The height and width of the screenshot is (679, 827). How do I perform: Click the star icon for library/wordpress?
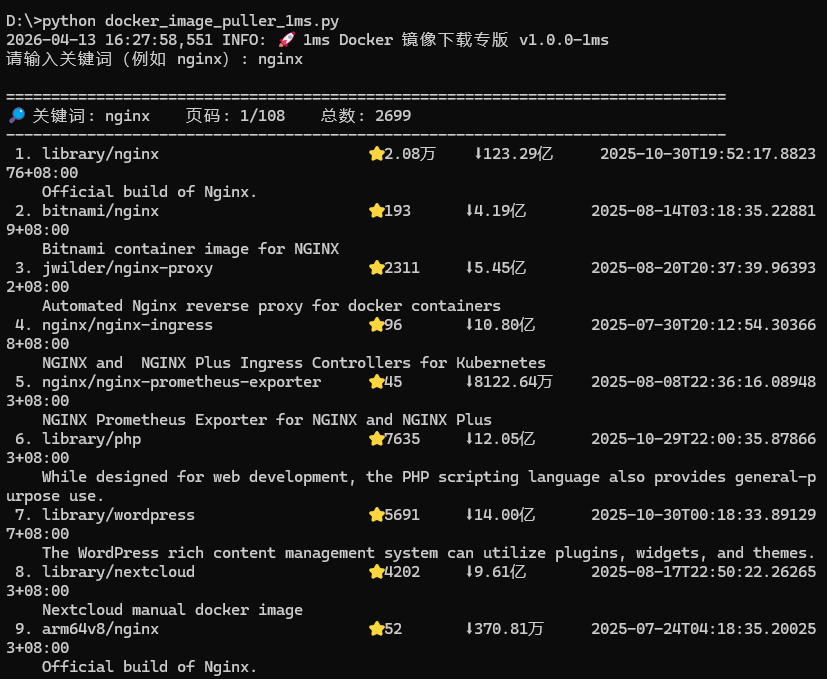(376, 514)
